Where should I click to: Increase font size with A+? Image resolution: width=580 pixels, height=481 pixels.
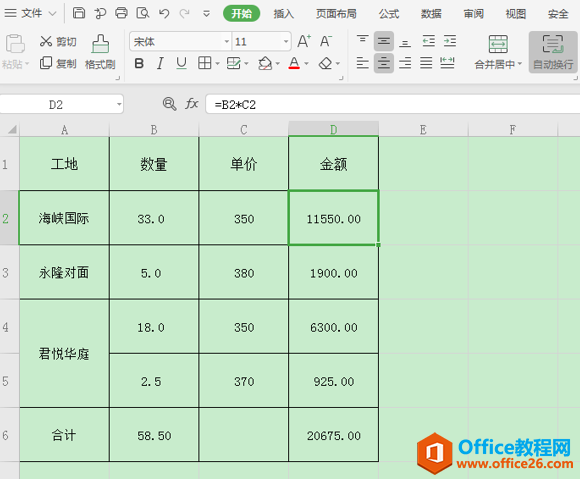[x=304, y=41]
